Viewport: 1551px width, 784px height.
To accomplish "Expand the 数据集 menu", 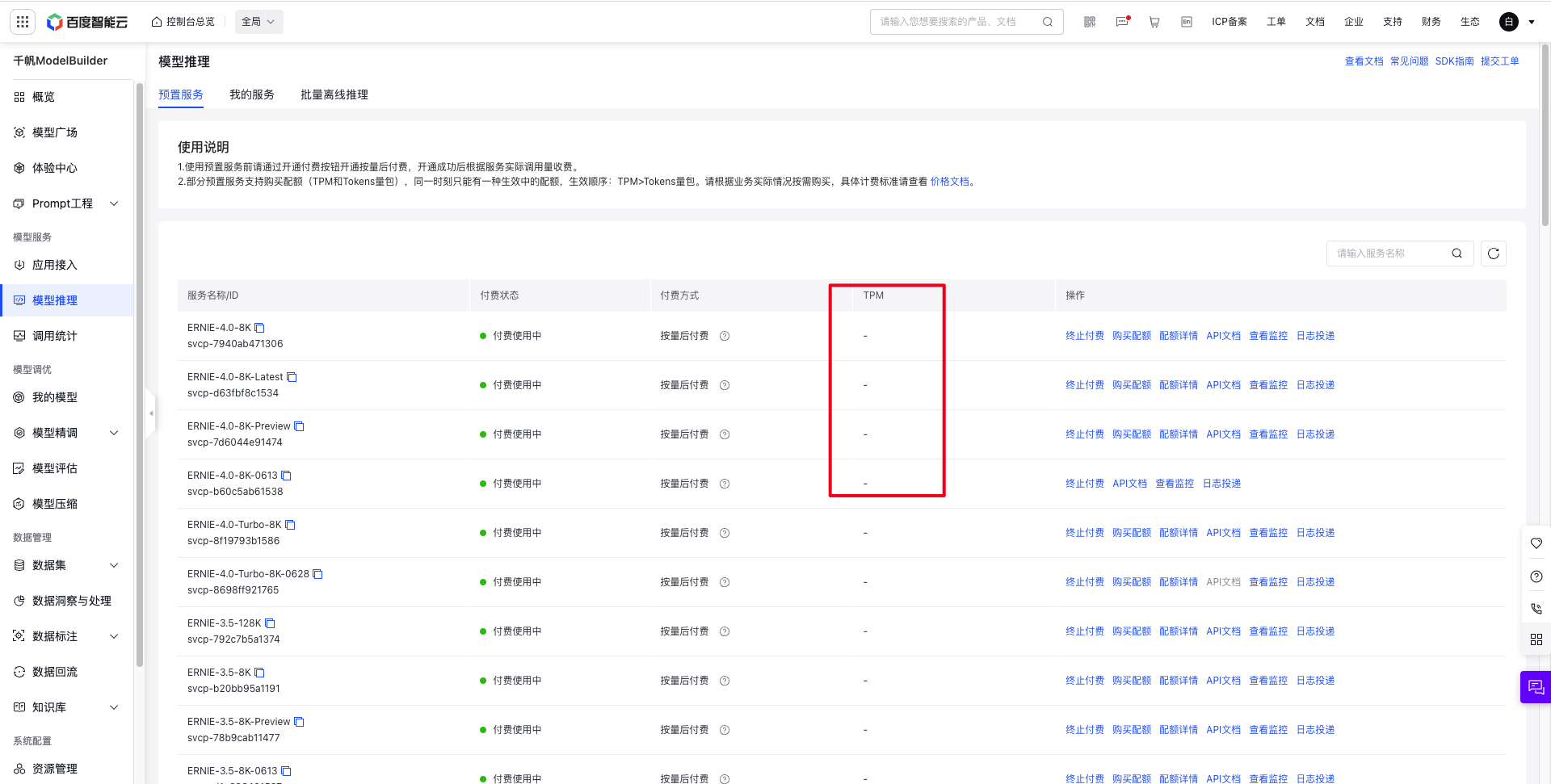I will pyautogui.click(x=114, y=565).
